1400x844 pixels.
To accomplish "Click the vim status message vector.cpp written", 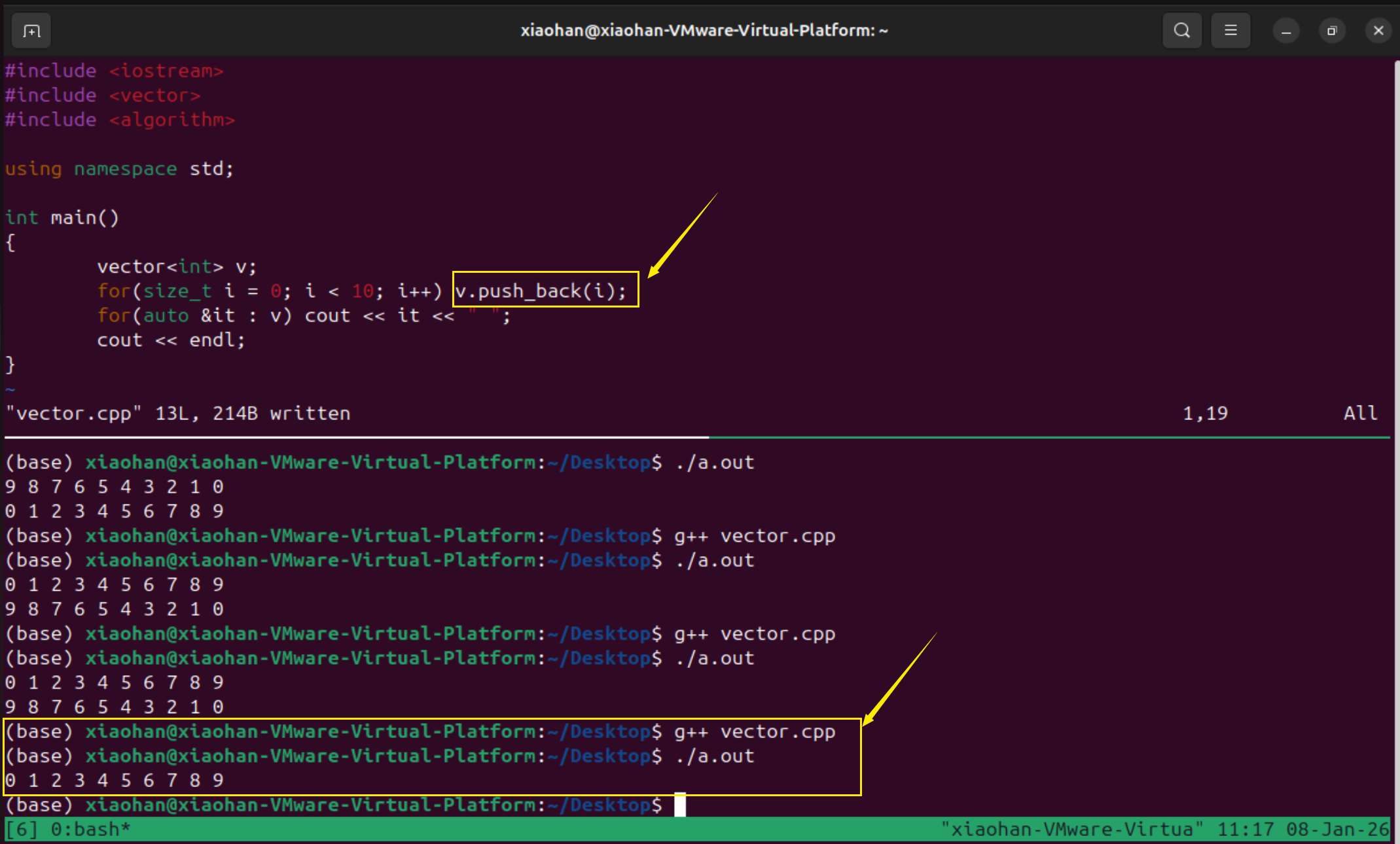I will click(178, 413).
